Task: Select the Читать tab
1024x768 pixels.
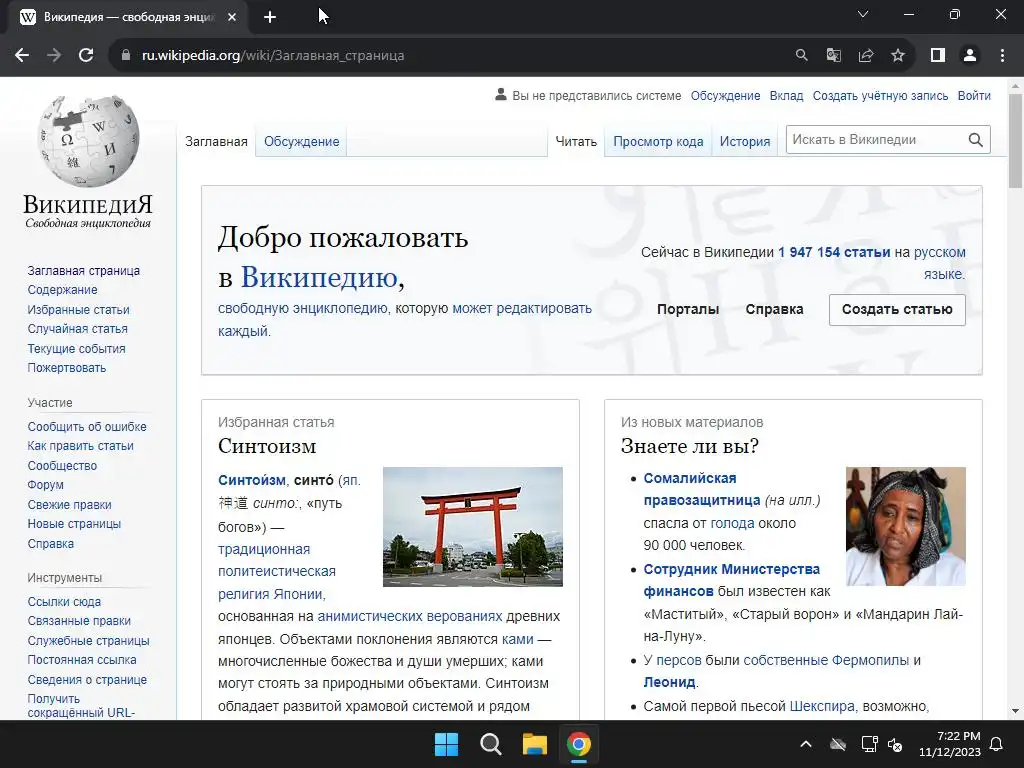Action: tap(576, 141)
